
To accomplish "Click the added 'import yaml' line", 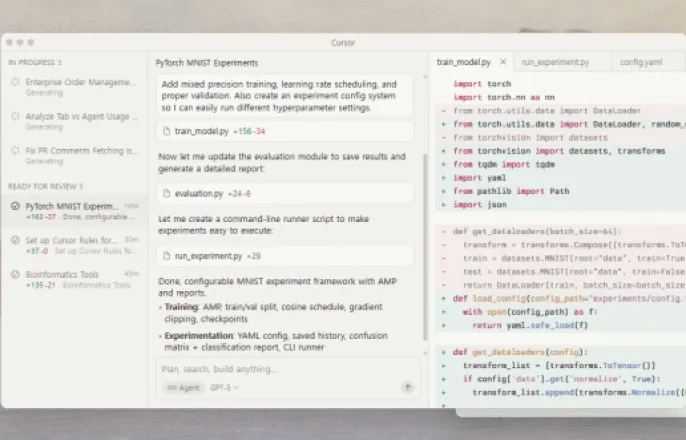I will (x=480, y=178).
